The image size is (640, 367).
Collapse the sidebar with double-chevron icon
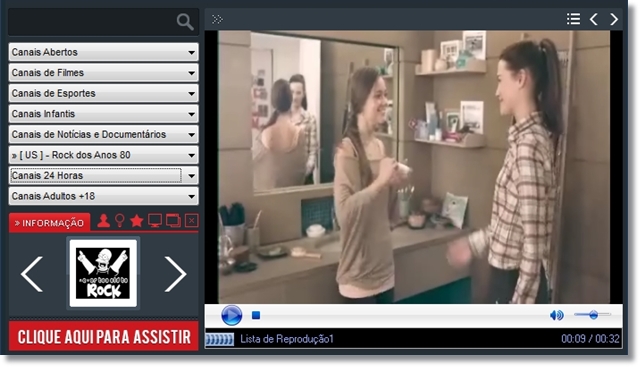(217, 19)
